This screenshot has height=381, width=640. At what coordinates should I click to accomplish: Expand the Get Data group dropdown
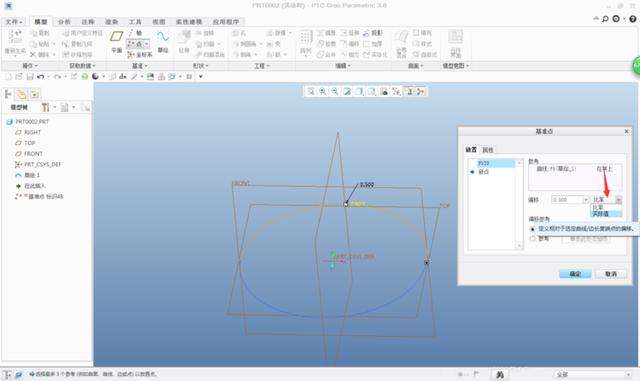click(82, 66)
